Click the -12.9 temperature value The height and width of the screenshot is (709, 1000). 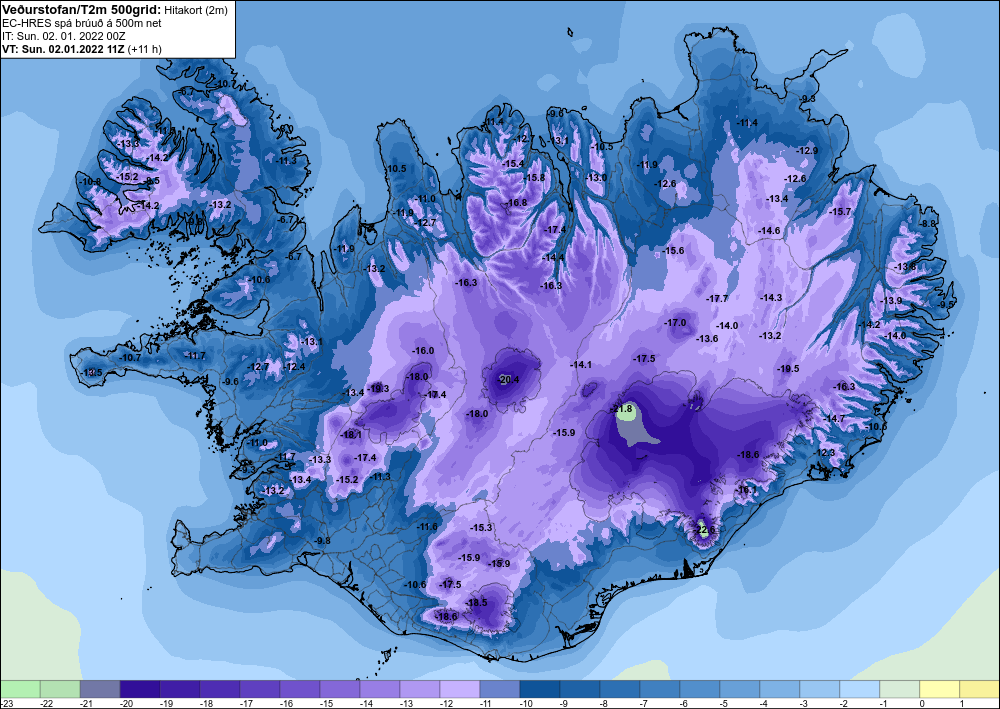807,150
